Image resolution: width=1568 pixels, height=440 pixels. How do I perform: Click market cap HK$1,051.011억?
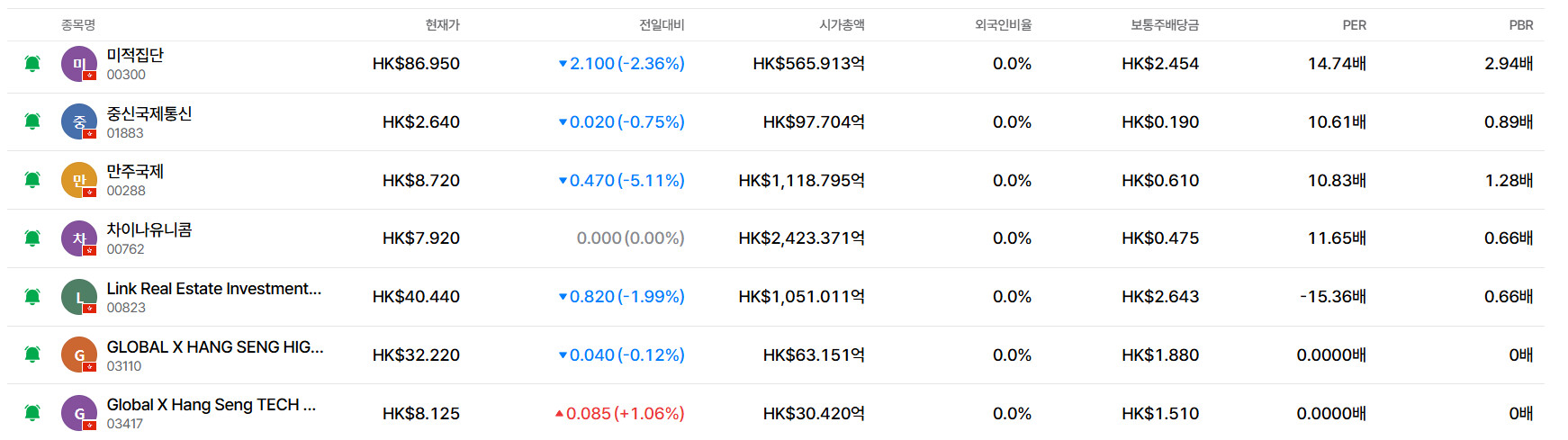click(801, 297)
